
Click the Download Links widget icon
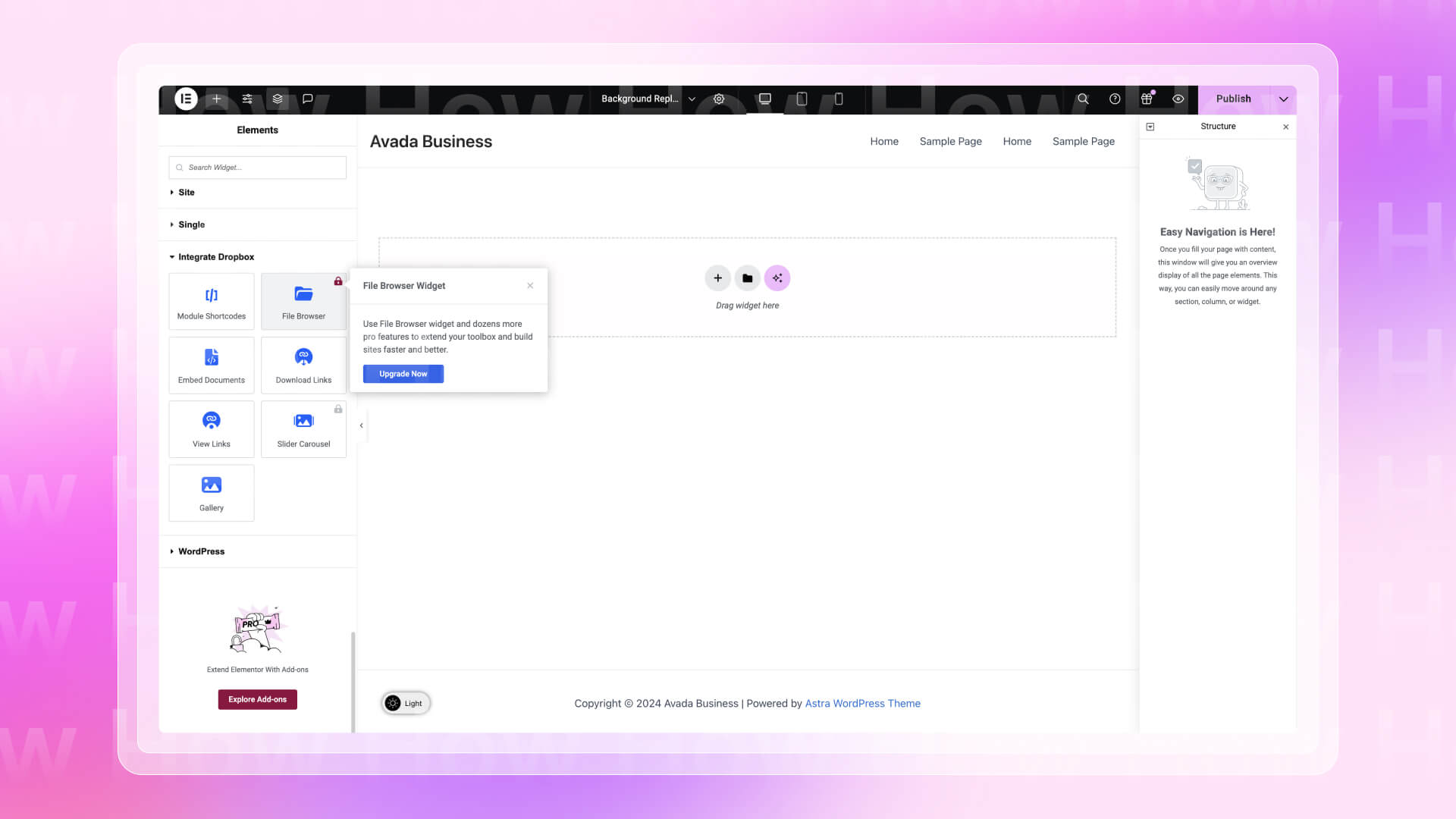pos(303,356)
